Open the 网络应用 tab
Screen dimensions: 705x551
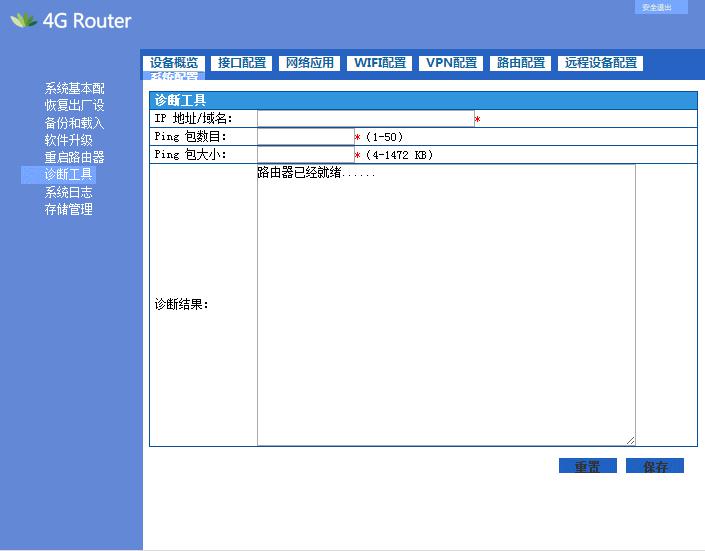click(310, 63)
